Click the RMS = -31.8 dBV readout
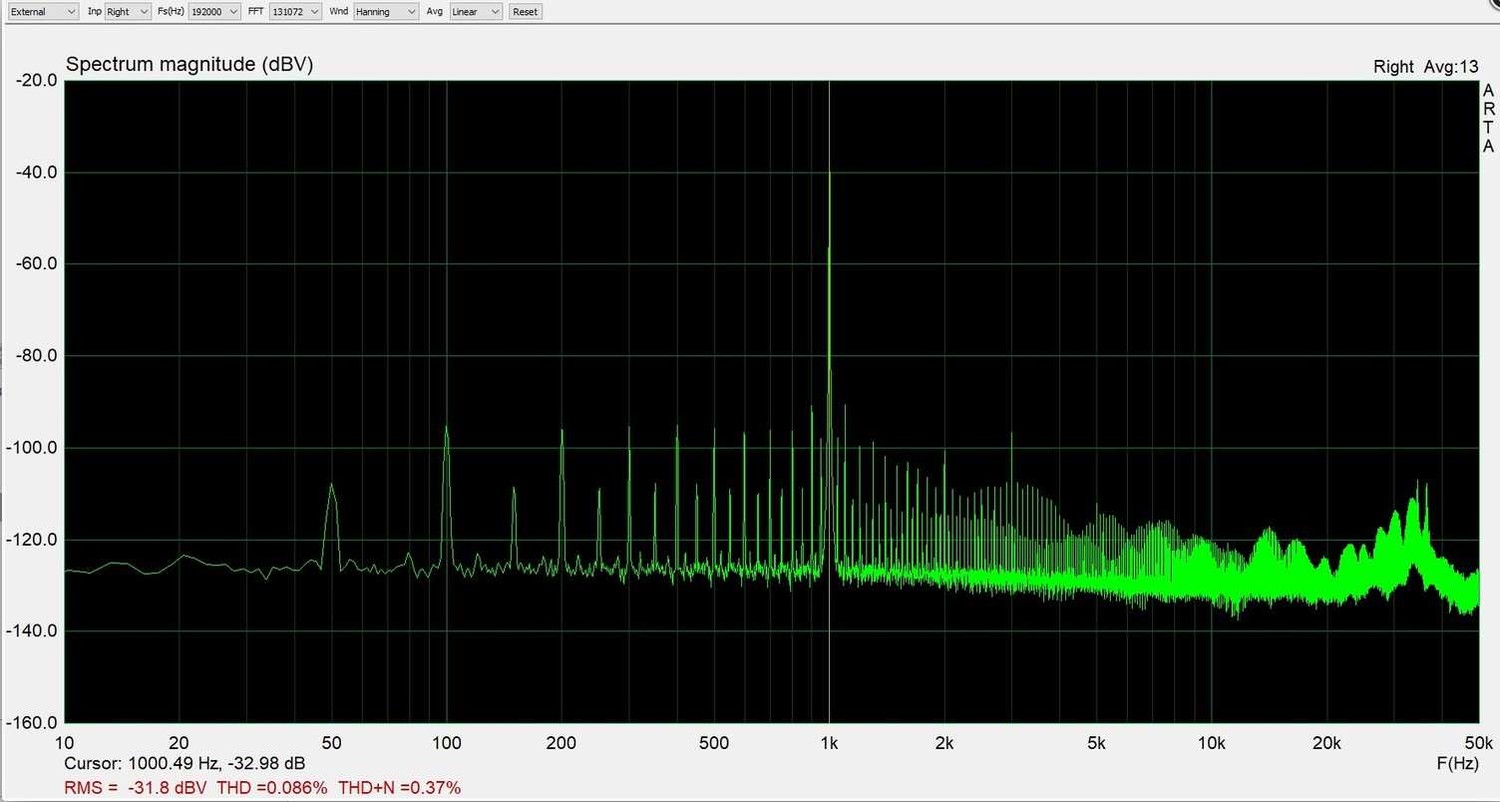 coord(136,787)
